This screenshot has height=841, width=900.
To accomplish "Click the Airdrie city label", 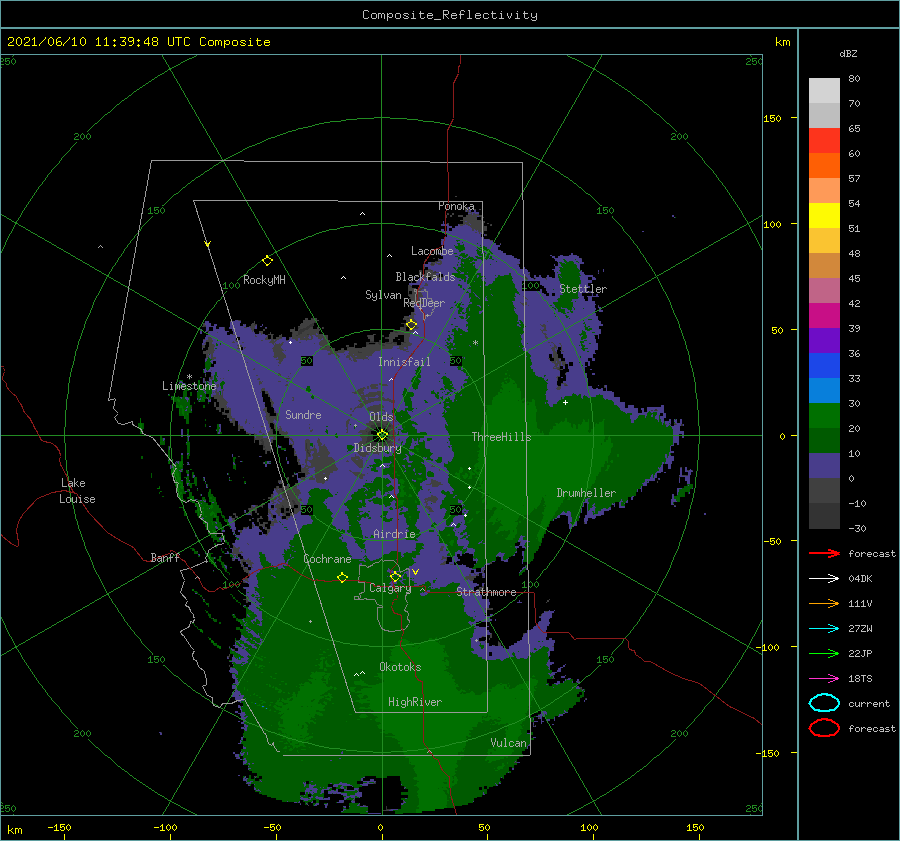I will 394,534.
